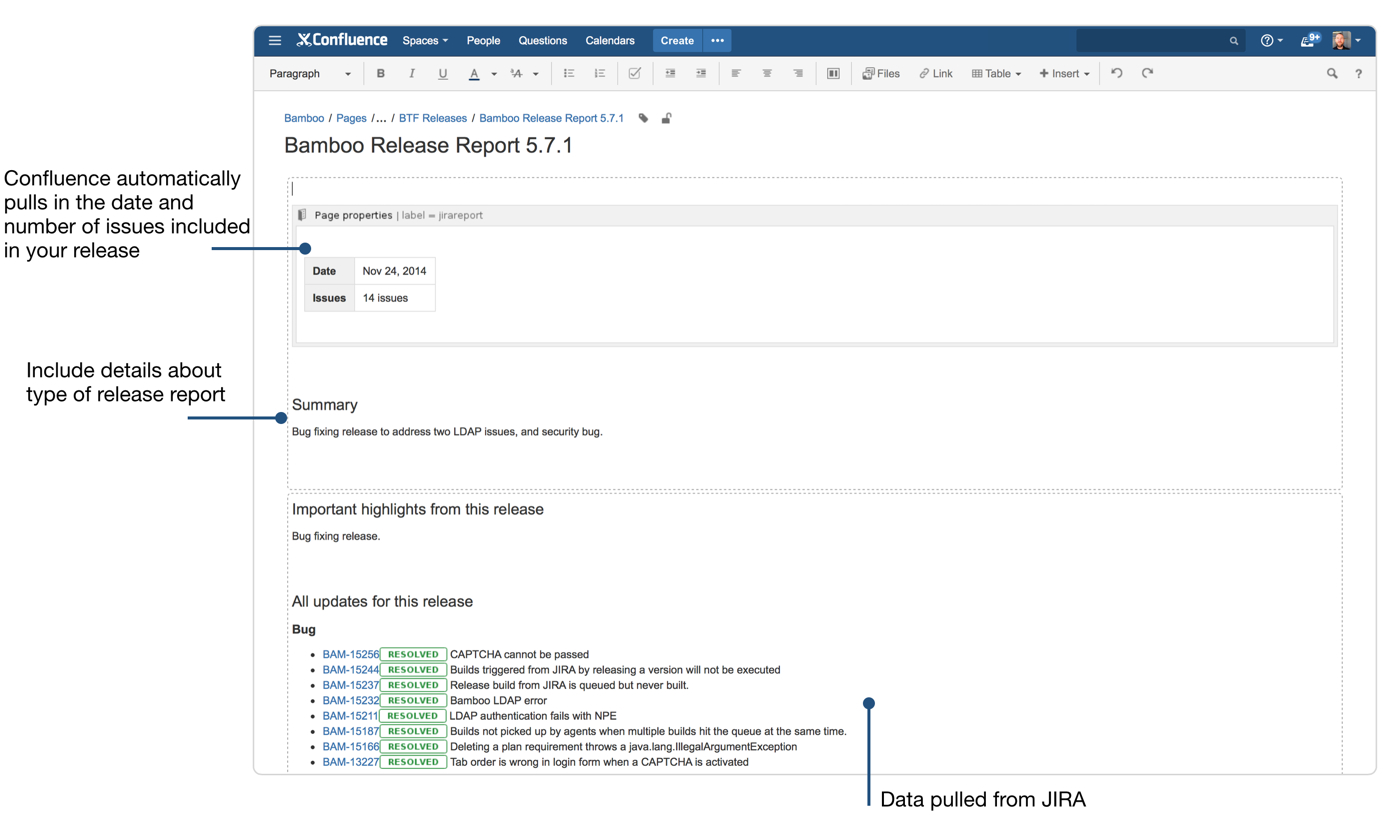Click the page title field
Screen dimensions: 1384x816
coord(428,146)
